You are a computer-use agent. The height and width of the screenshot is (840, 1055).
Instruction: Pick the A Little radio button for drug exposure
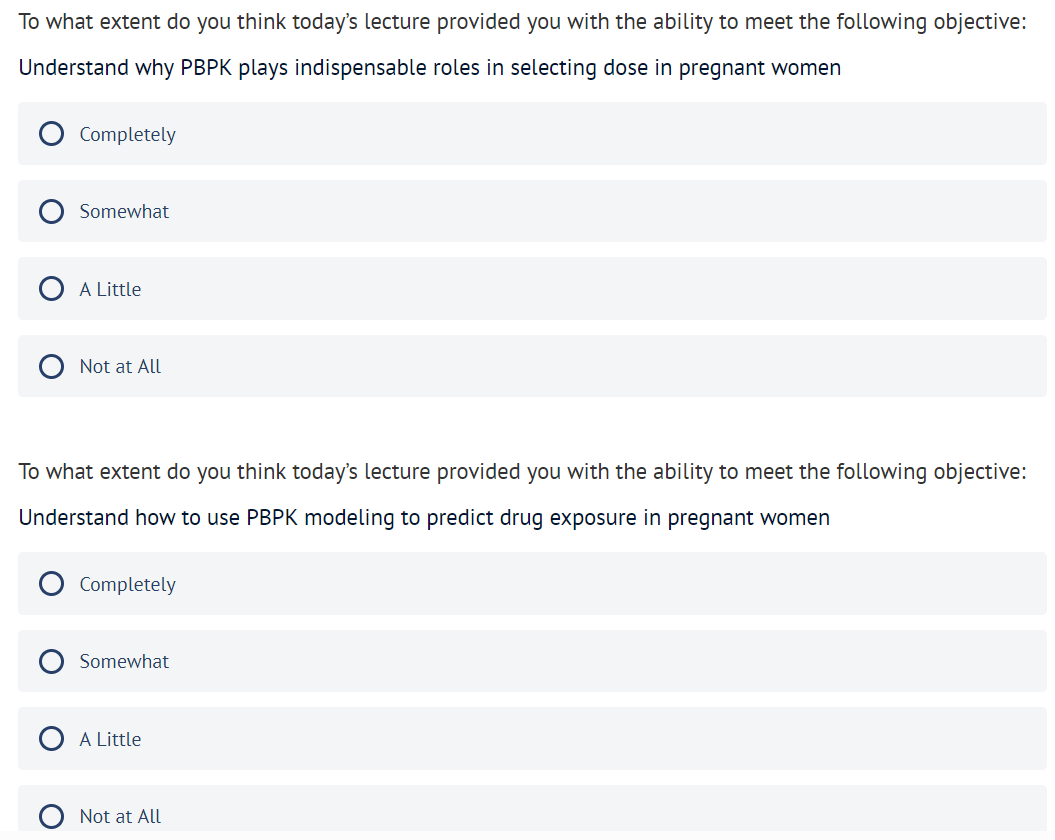pos(52,739)
